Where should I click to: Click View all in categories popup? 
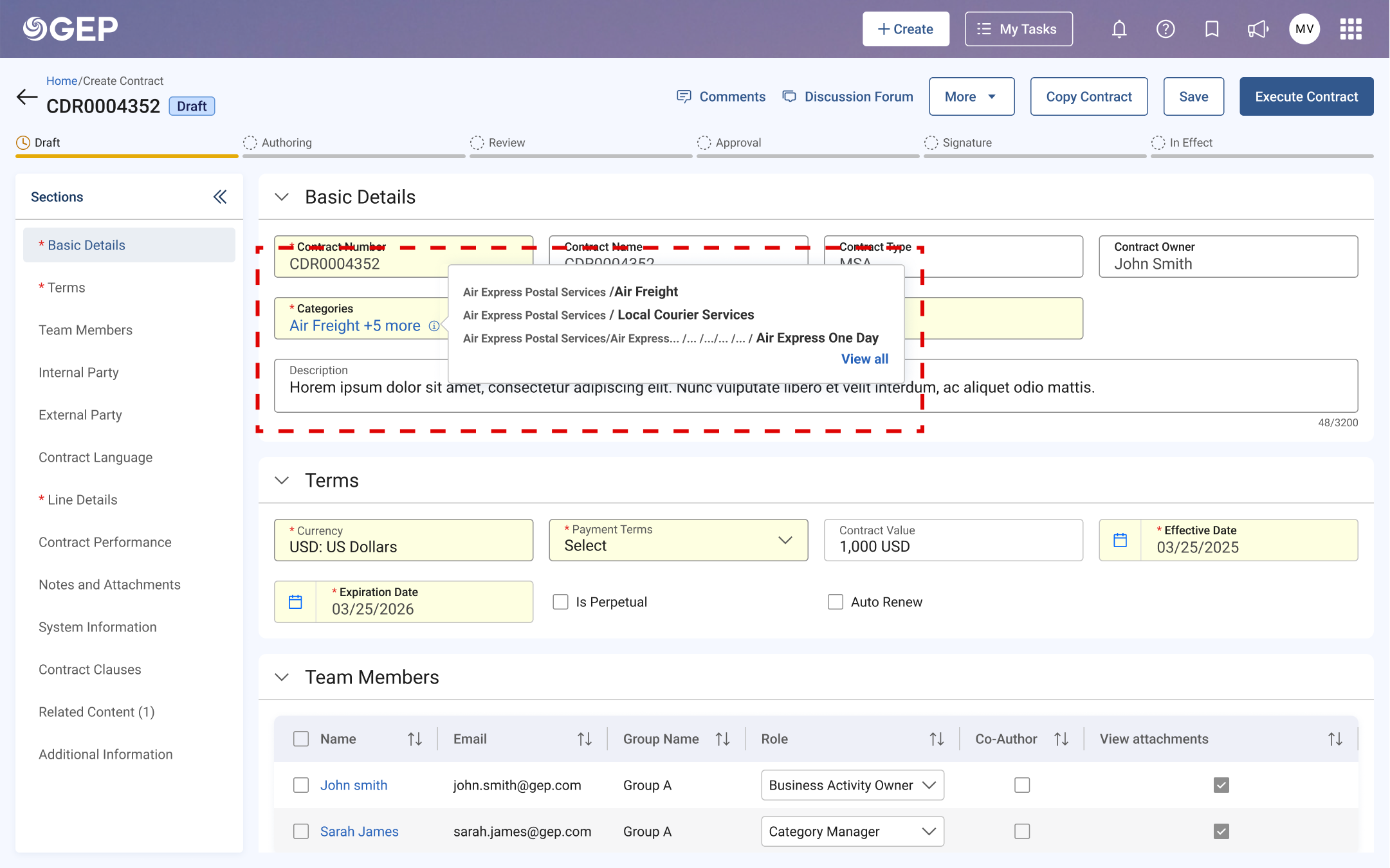pyautogui.click(x=864, y=359)
